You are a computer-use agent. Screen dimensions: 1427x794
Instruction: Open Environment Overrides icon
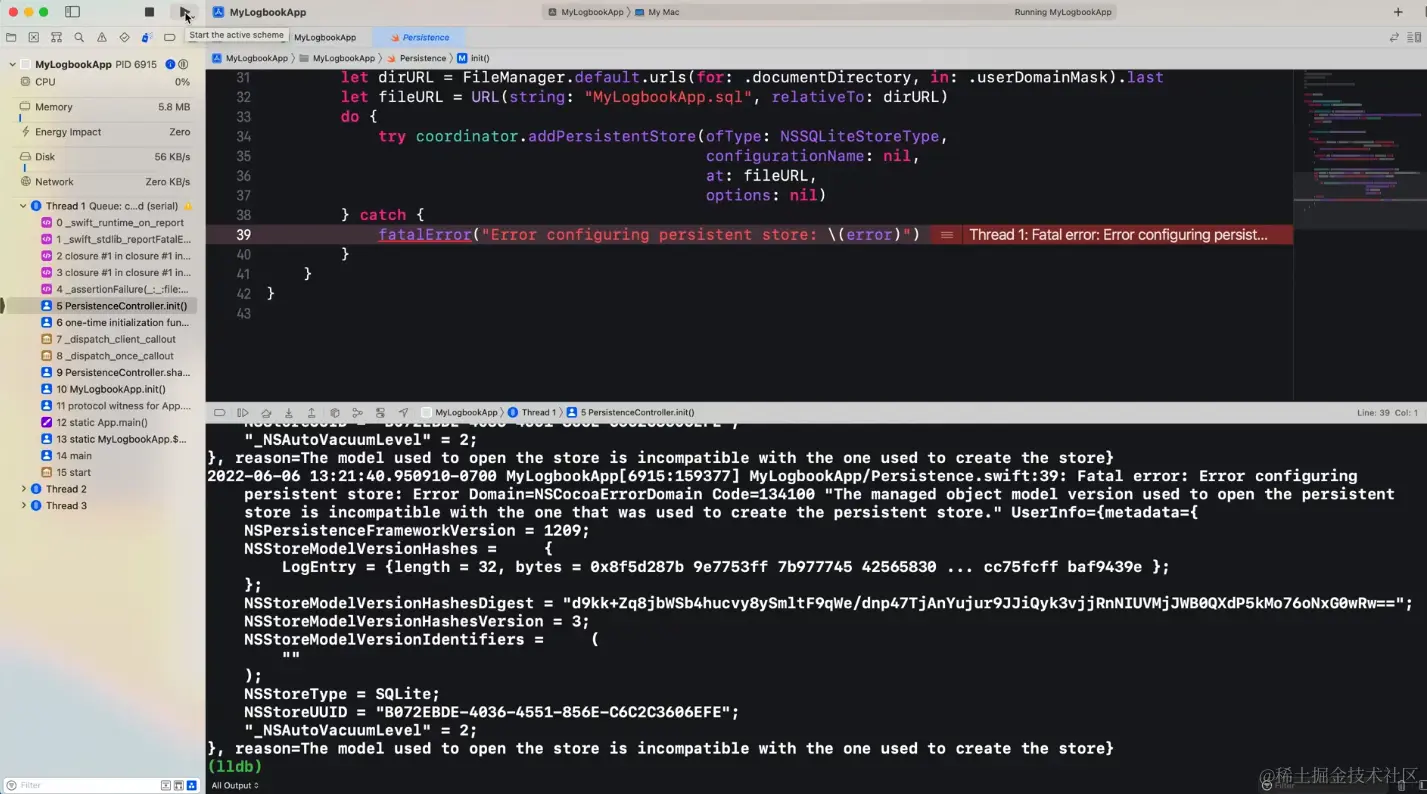[380, 412]
